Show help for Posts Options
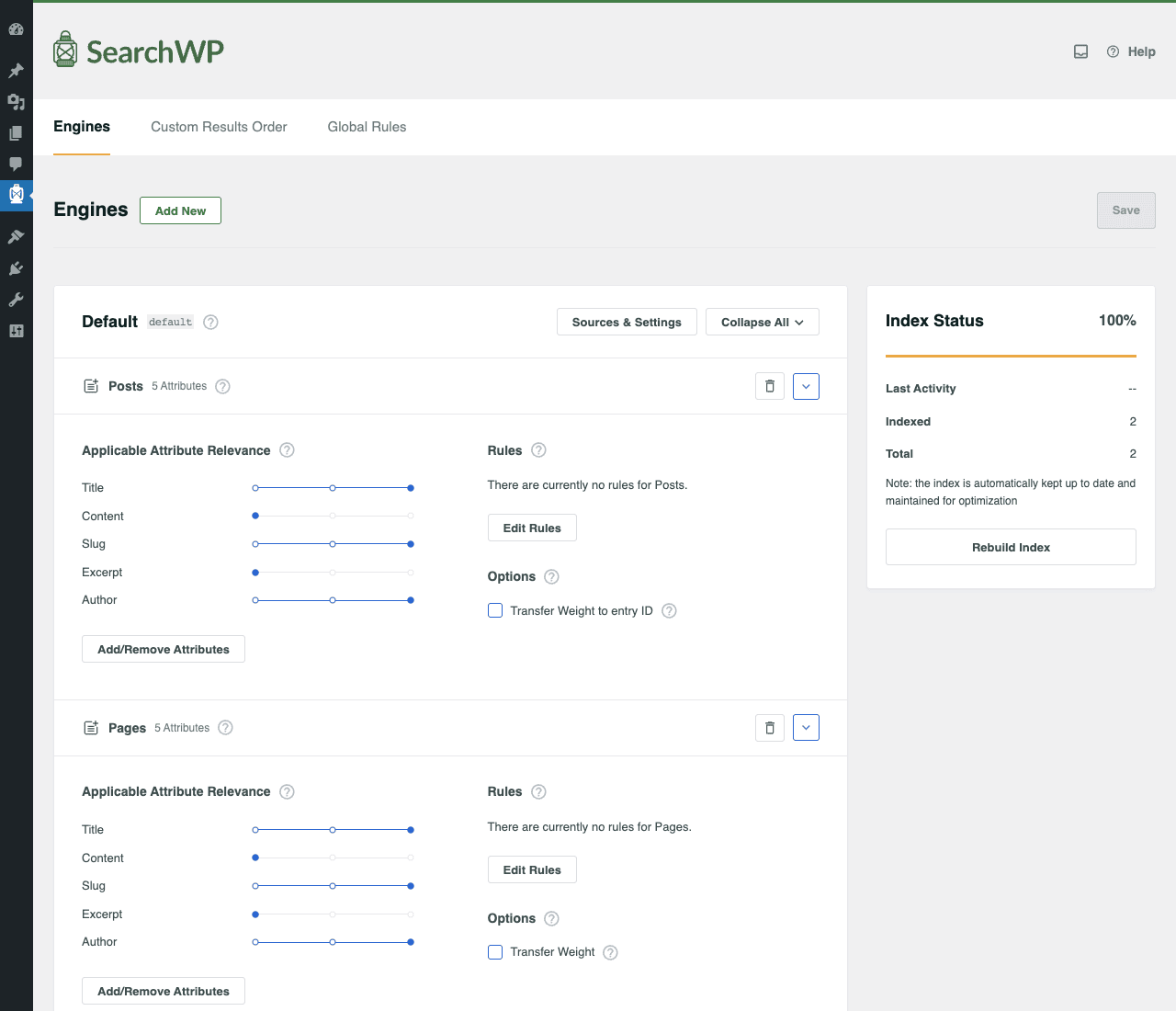This screenshot has height=1011, width=1176. [x=551, y=577]
